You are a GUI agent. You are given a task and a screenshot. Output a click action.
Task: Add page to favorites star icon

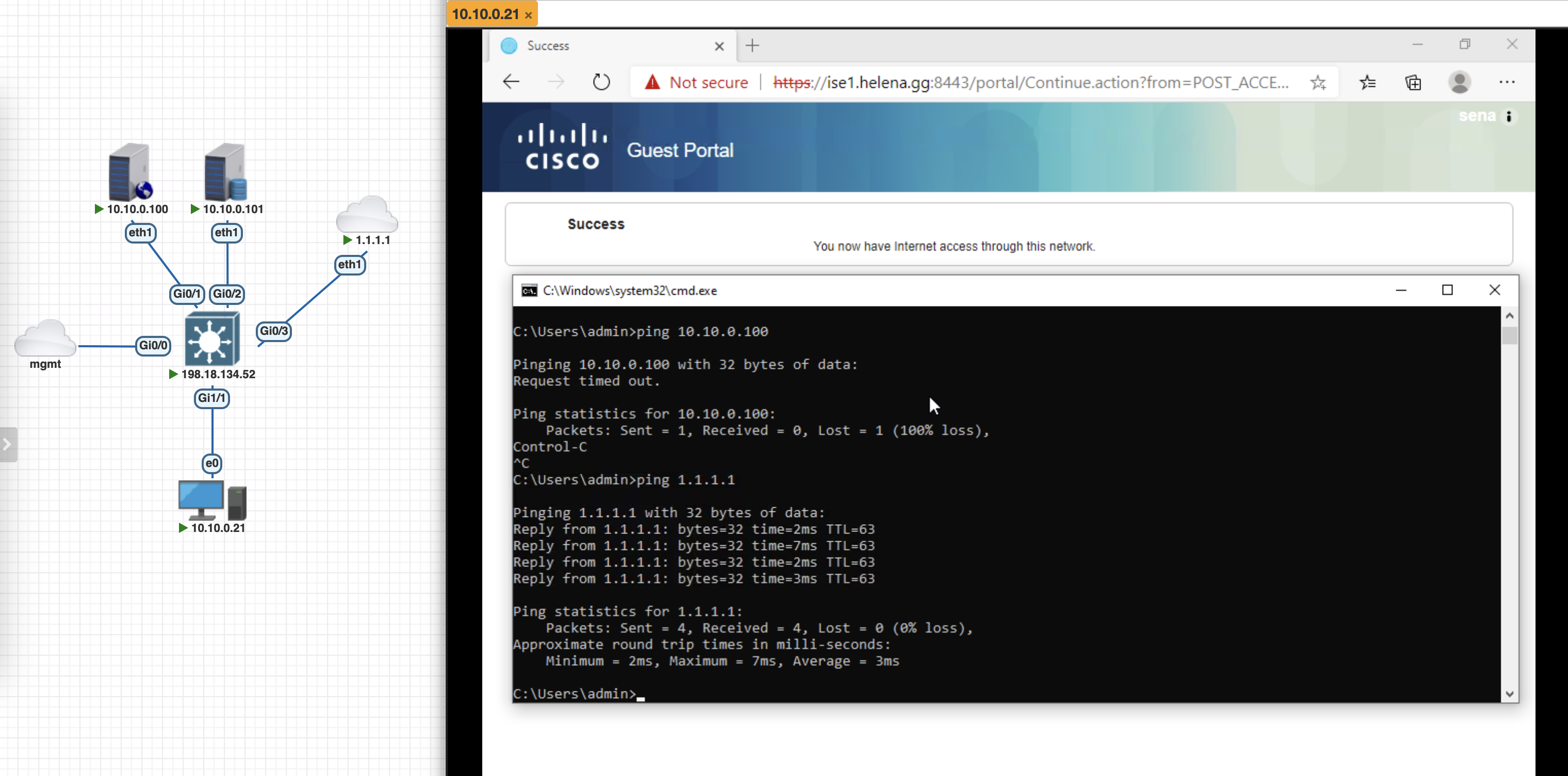1318,82
